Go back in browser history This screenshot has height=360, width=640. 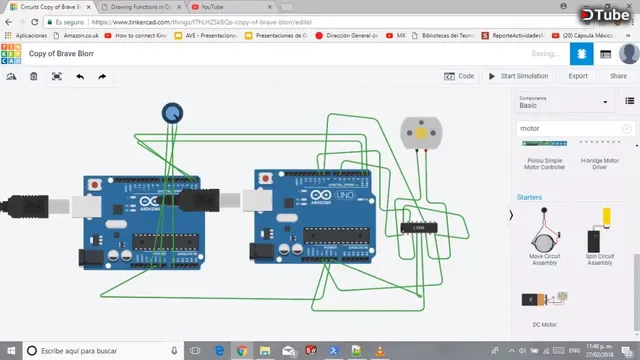[x=9, y=22]
